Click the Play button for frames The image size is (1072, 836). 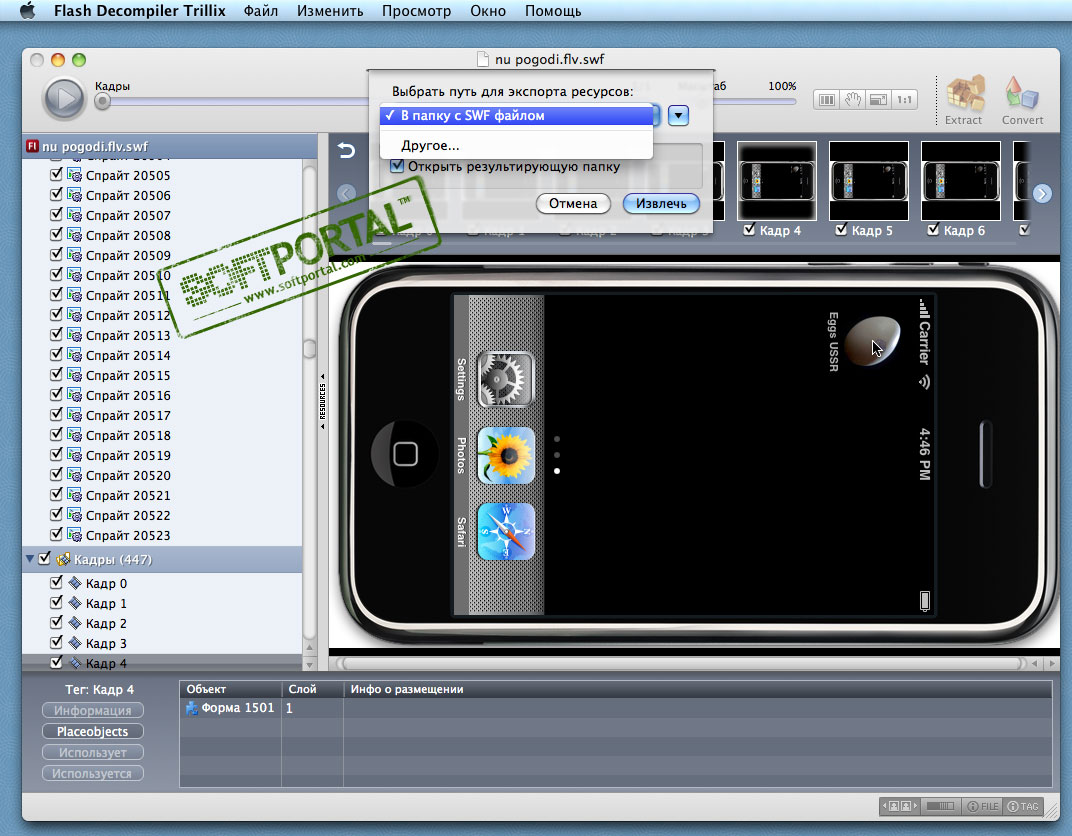(64, 99)
